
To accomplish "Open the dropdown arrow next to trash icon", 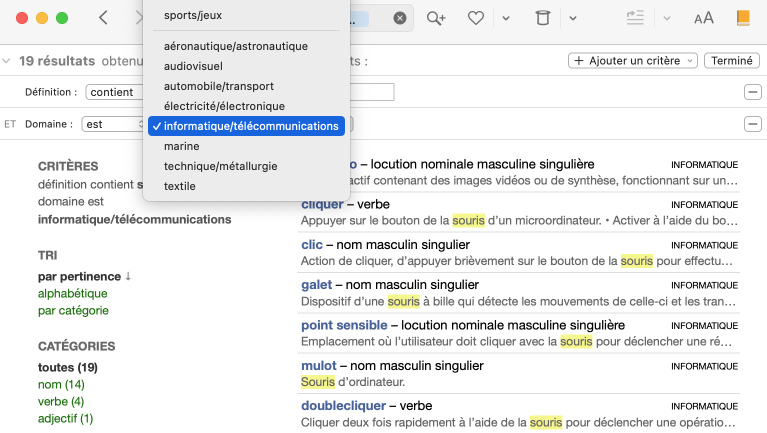I will [573, 18].
